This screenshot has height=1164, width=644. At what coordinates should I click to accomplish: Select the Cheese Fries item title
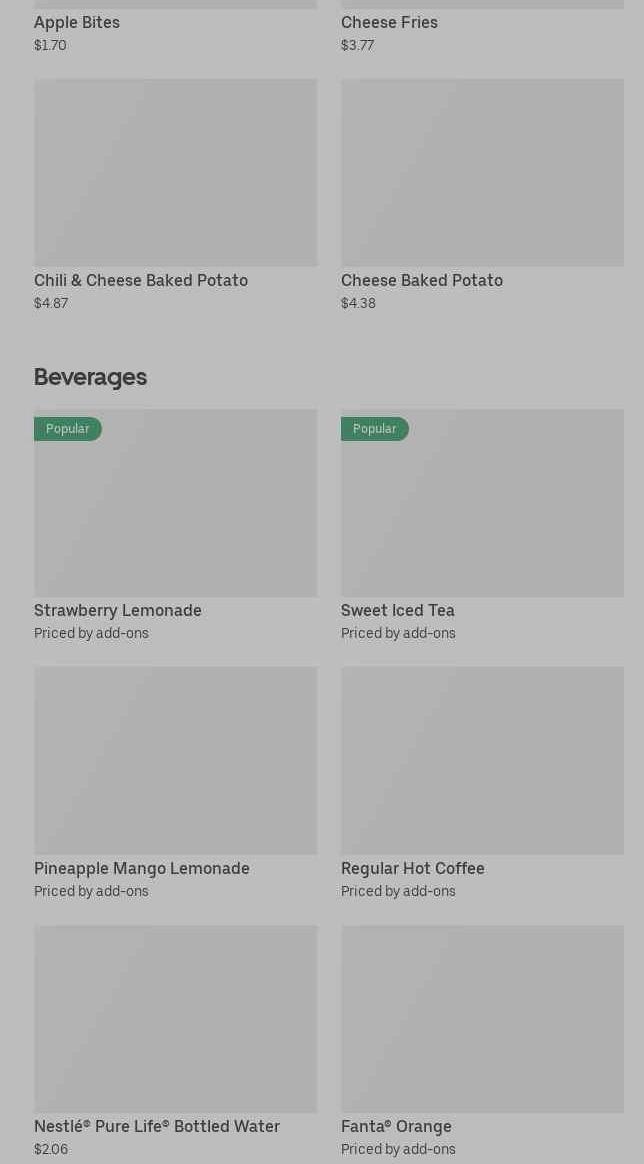point(389,22)
